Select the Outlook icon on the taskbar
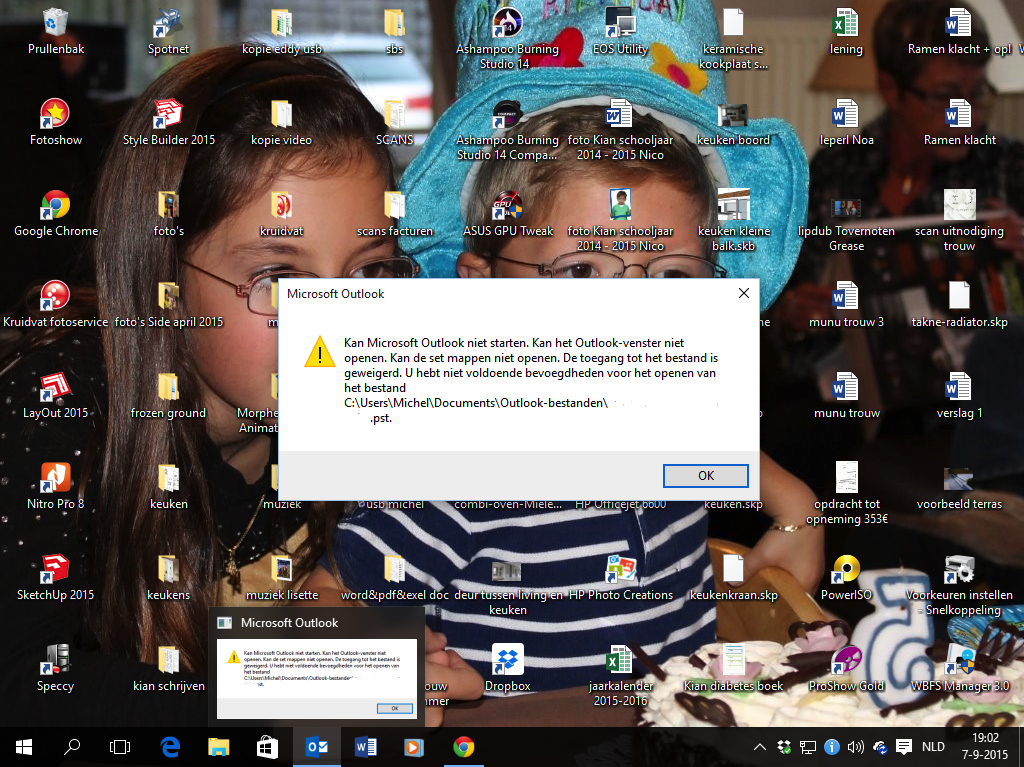1024x767 pixels. point(316,746)
